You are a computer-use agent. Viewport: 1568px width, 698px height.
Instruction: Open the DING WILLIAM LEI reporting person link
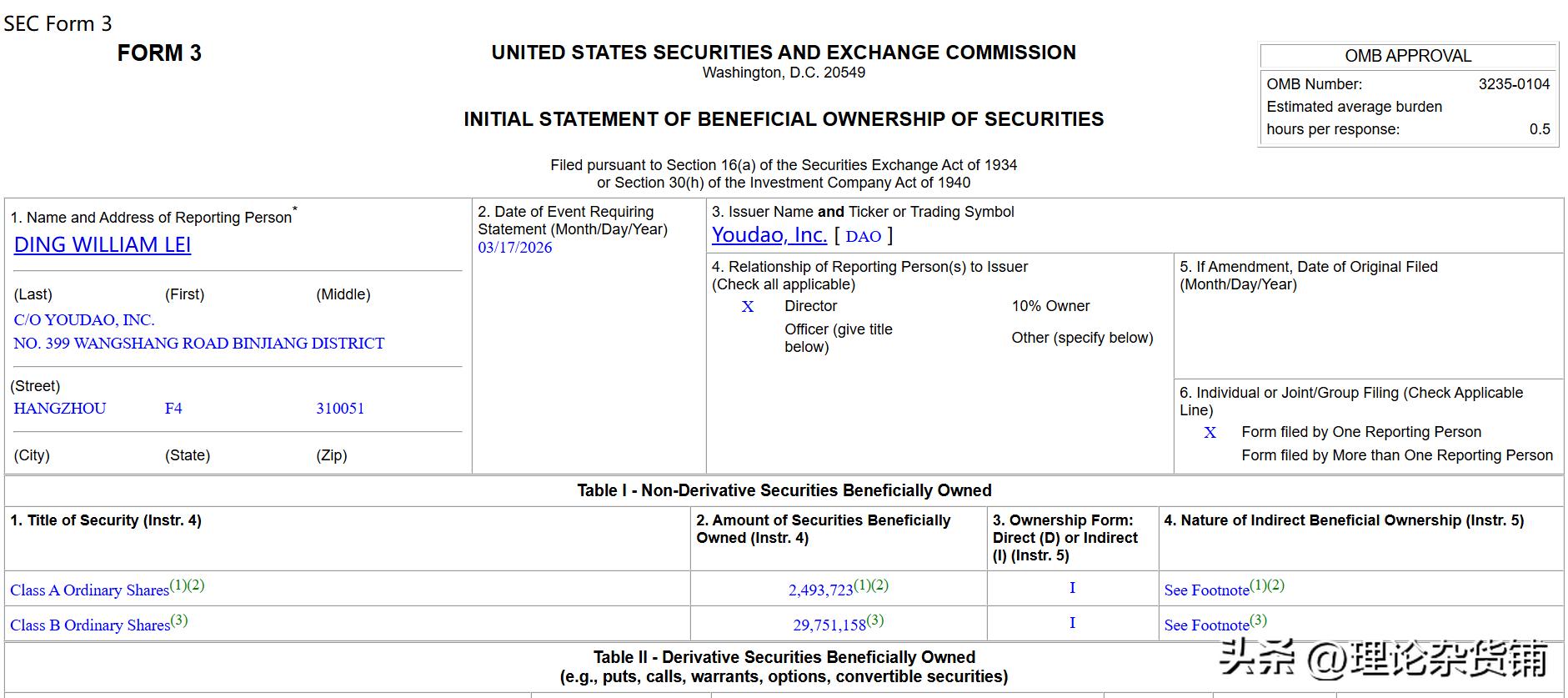pos(103,244)
